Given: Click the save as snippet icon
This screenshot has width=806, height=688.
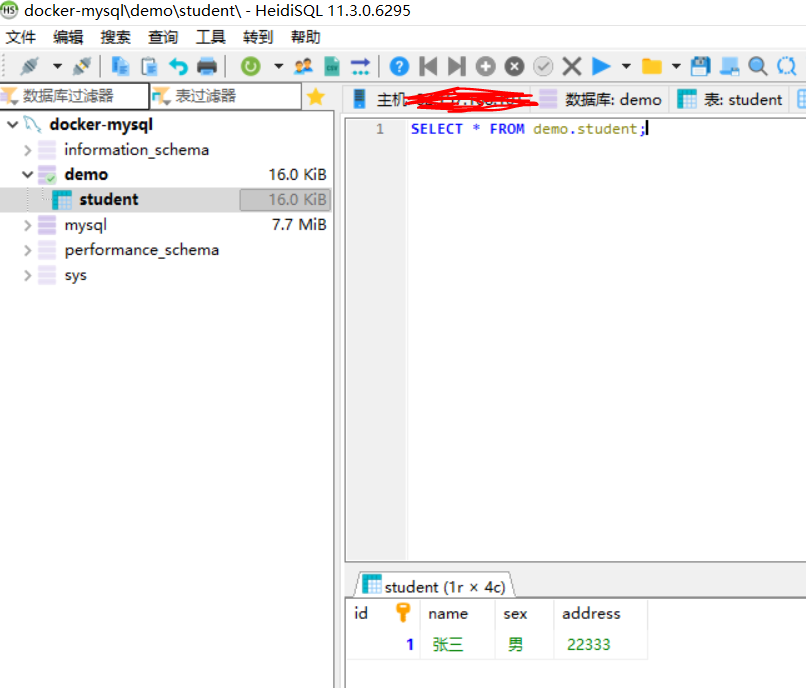Looking at the screenshot, I should pos(729,66).
